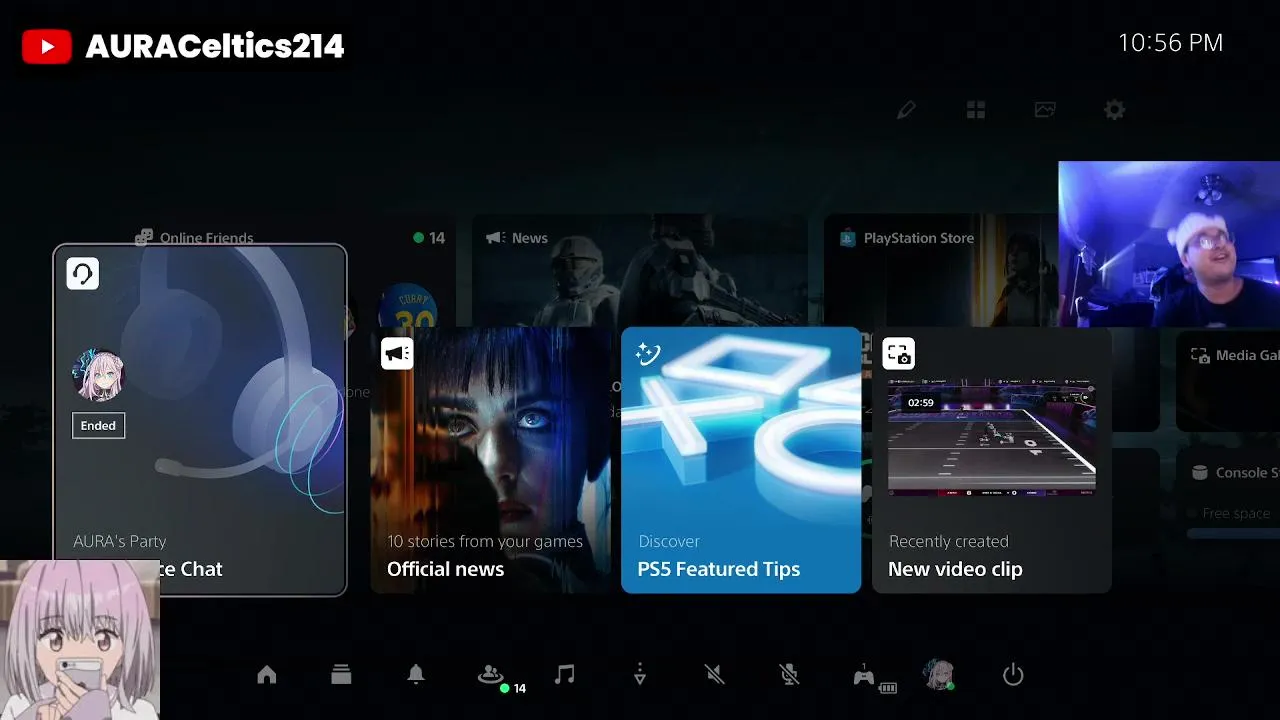1280x720 pixels.
Task: Click the News widget header
Action: [517, 238]
